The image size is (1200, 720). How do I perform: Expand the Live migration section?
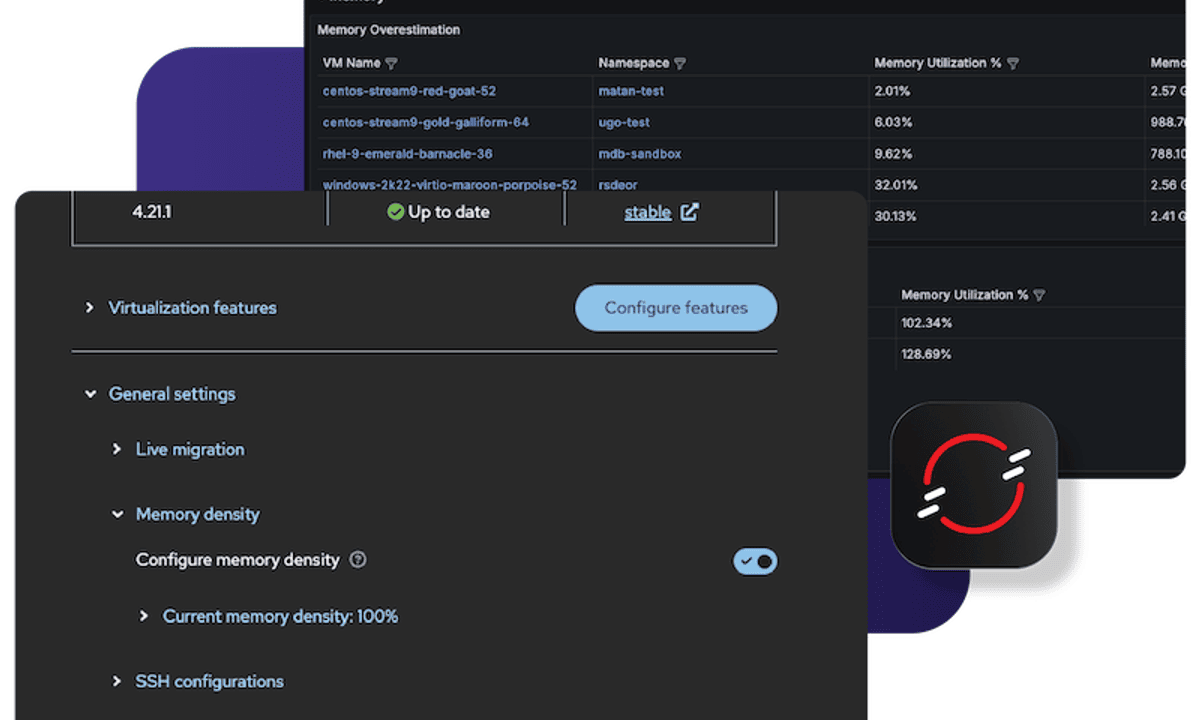pyautogui.click(x=117, y=450)
